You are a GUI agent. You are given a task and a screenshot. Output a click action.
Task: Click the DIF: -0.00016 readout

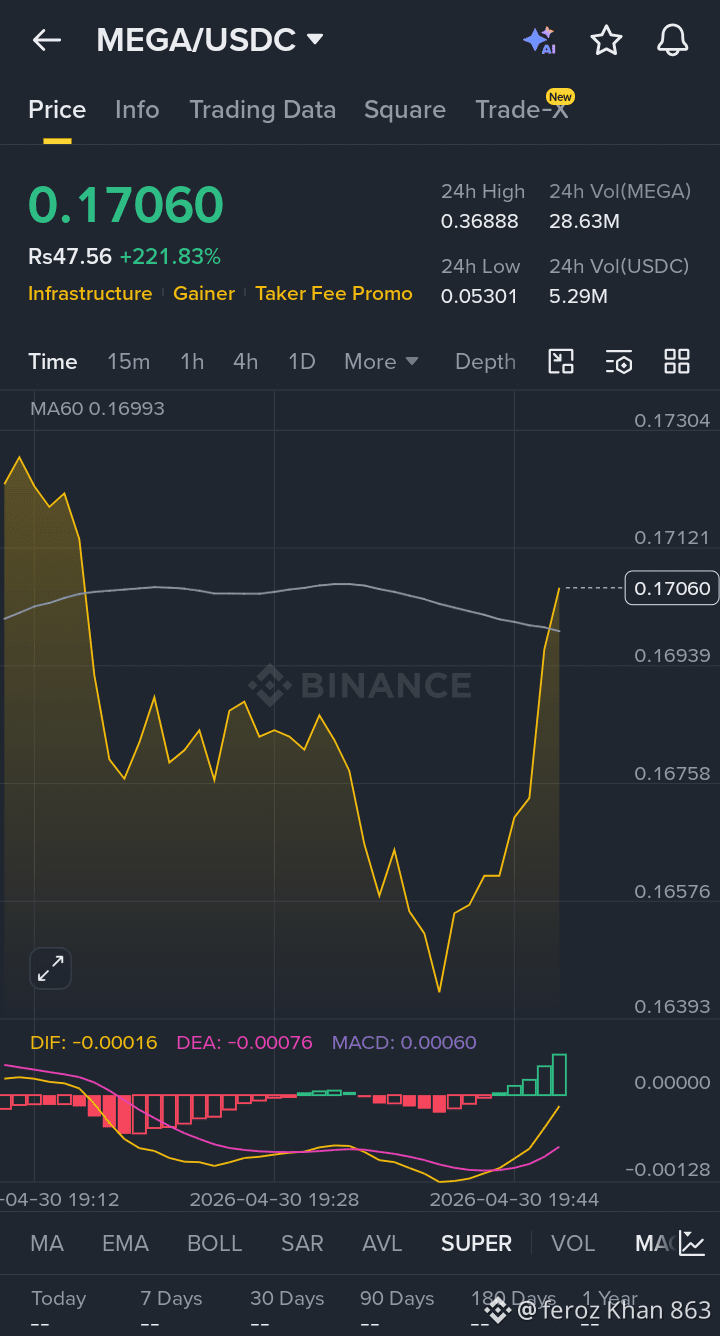(94, 1042)
